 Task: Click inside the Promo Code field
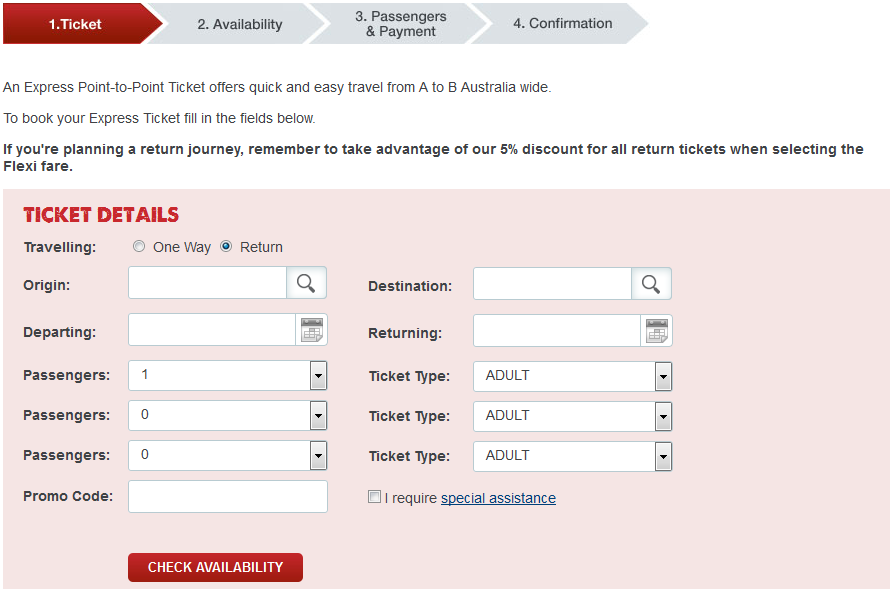(227, 496)
